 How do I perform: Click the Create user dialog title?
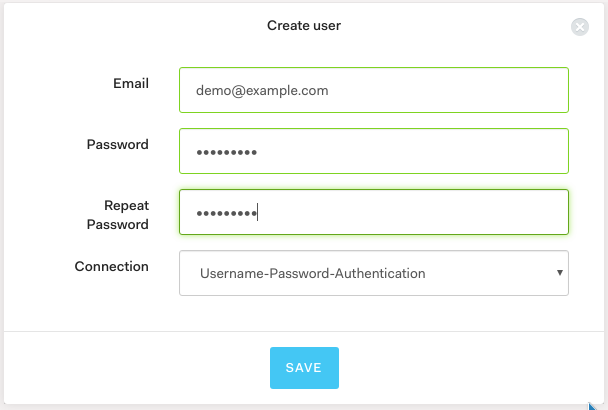[x=304, y=26]
